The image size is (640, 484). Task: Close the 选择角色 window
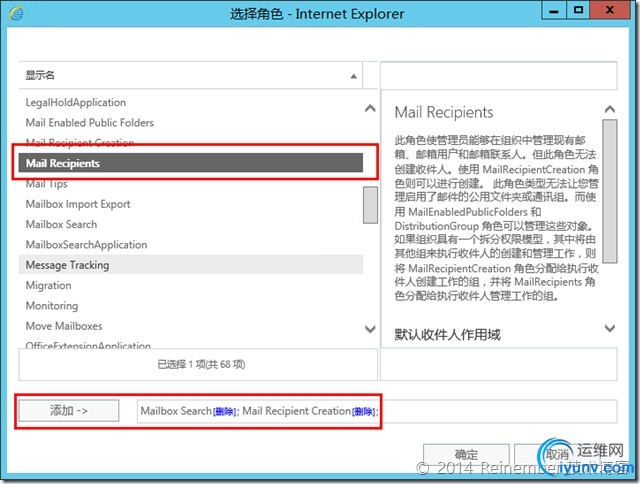tap(610, 10)
